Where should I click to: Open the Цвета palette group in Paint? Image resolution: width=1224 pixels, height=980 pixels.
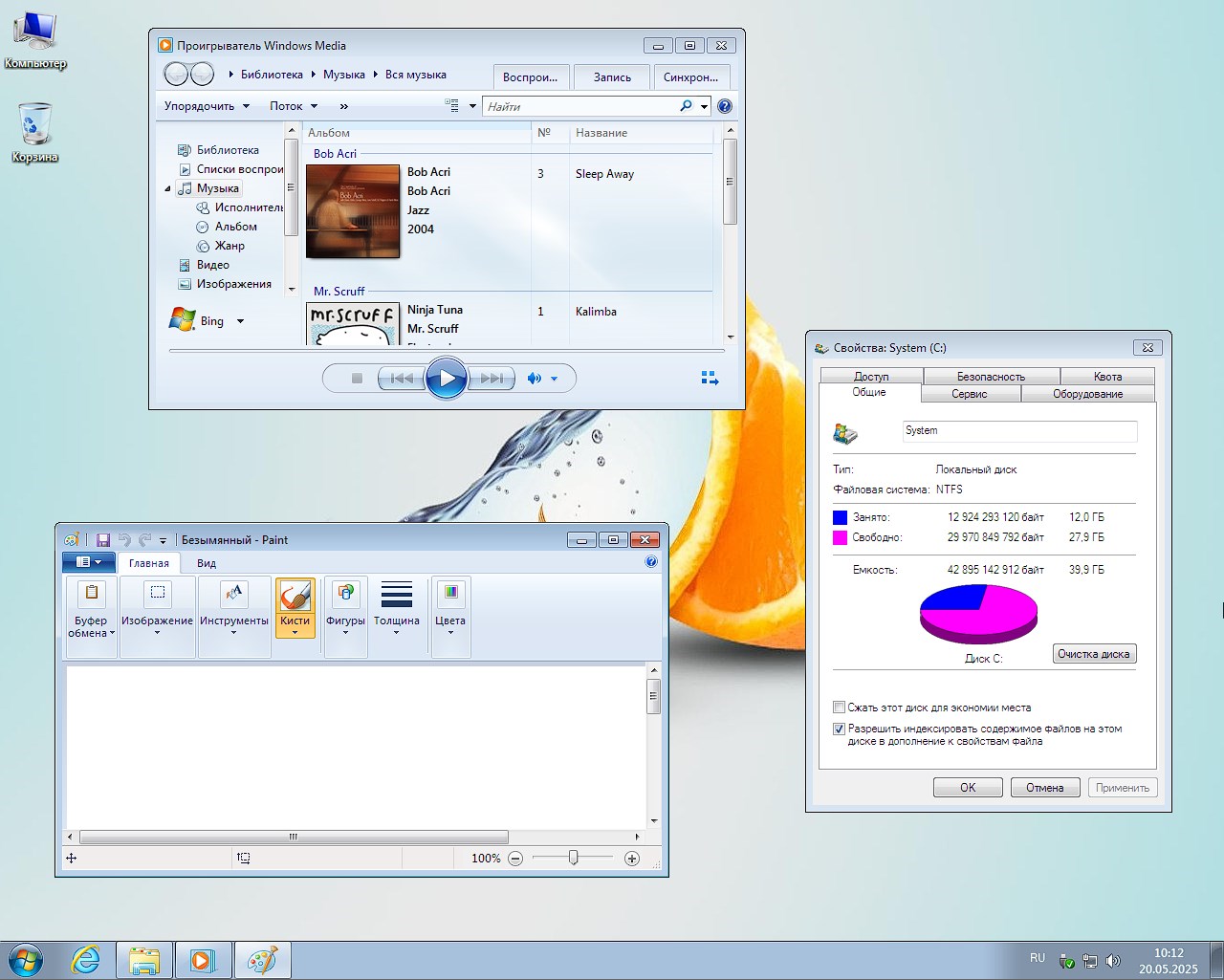click(450, 618)
